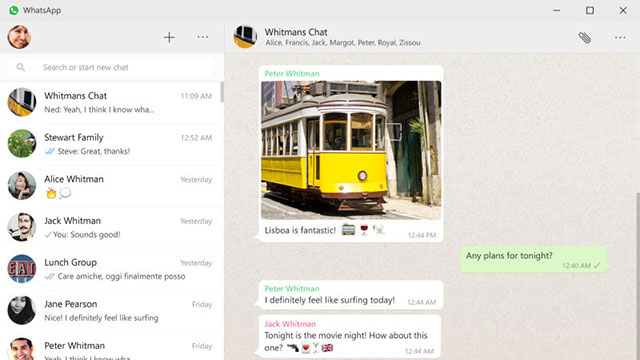This screenshot has width=640, height=360.
Task: Click the search magnifier icon
Action: [21, 67]
